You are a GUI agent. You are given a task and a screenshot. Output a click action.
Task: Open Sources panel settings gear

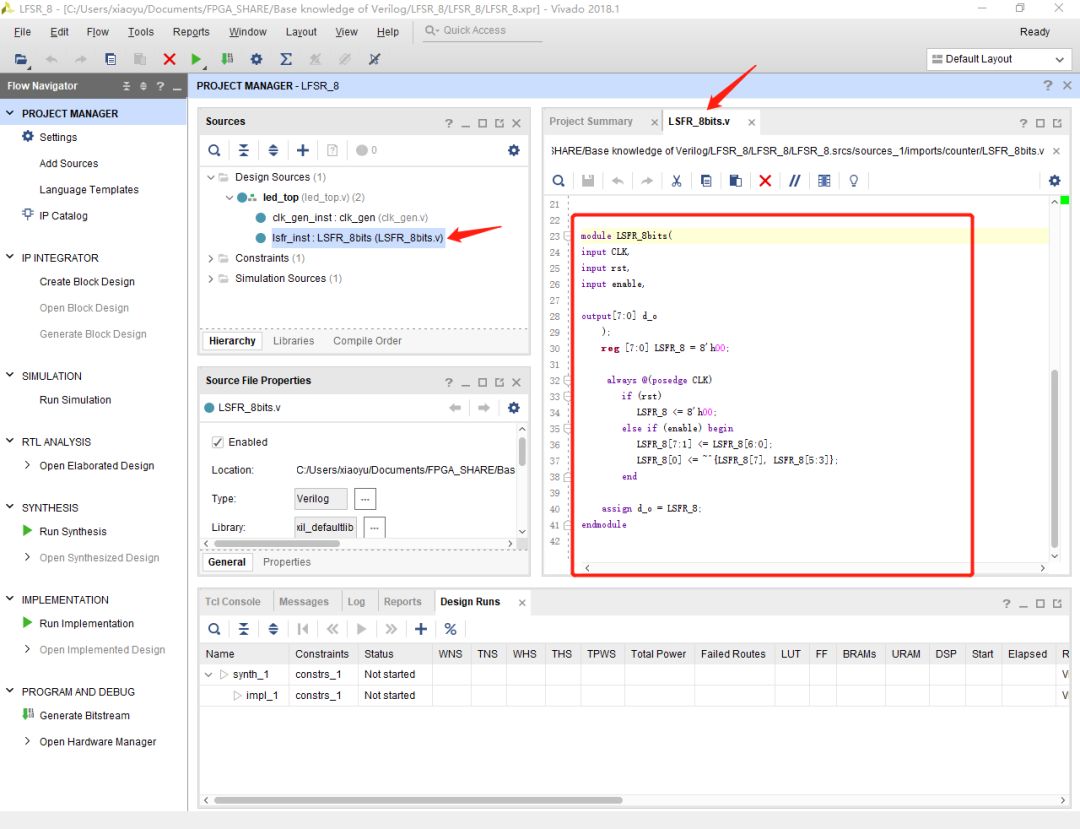514,150
